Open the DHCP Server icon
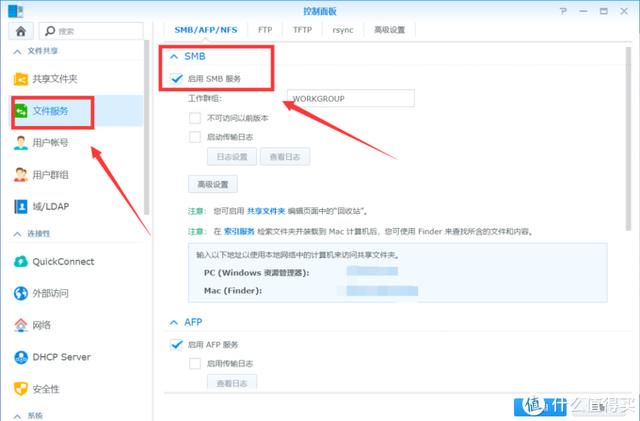Viewport: 640px width, 421px height. (x=20, y=357)
